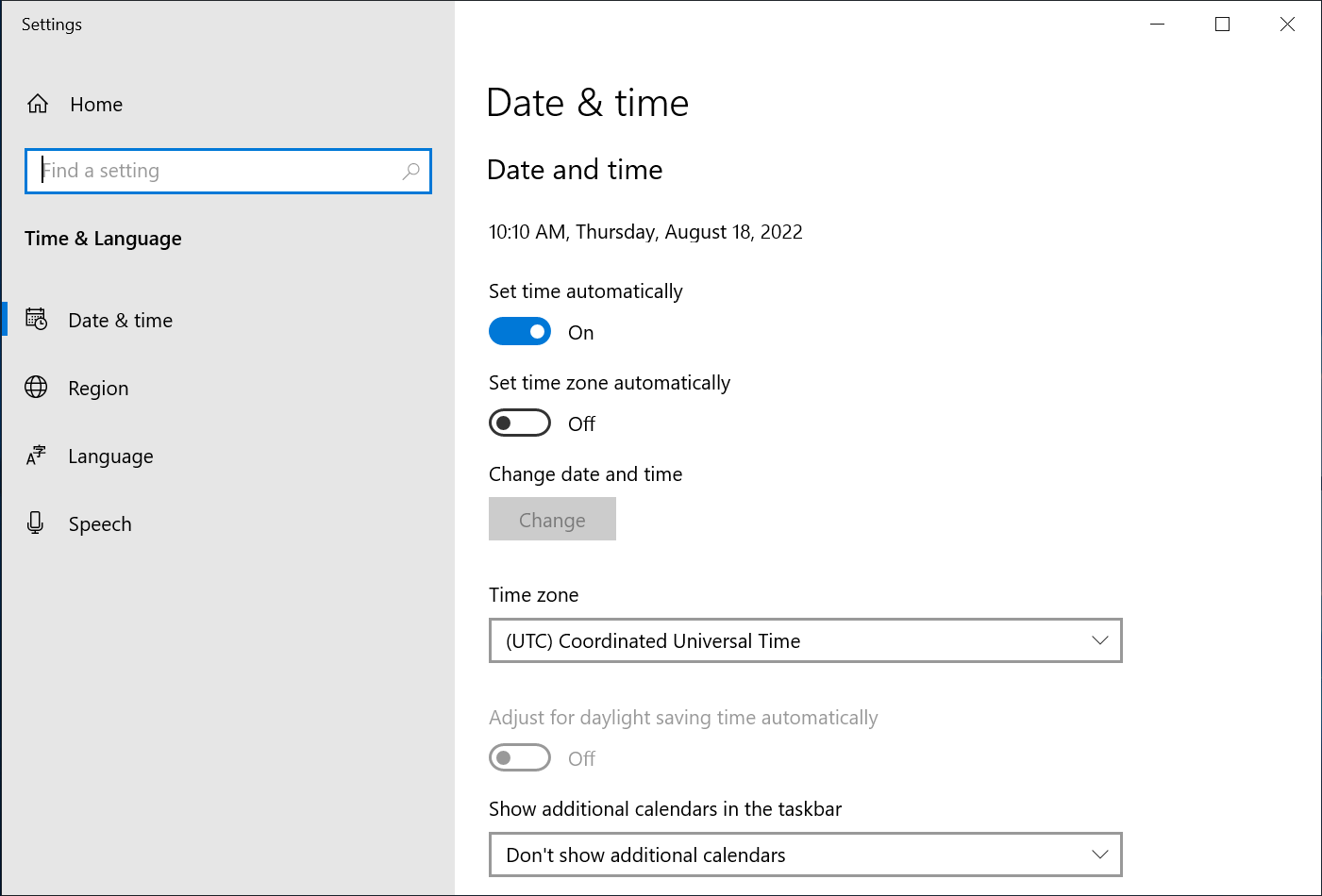Toggle Adjust for daylight saving time
Screen dimensions: 1322x896
(x=520, y=757)
